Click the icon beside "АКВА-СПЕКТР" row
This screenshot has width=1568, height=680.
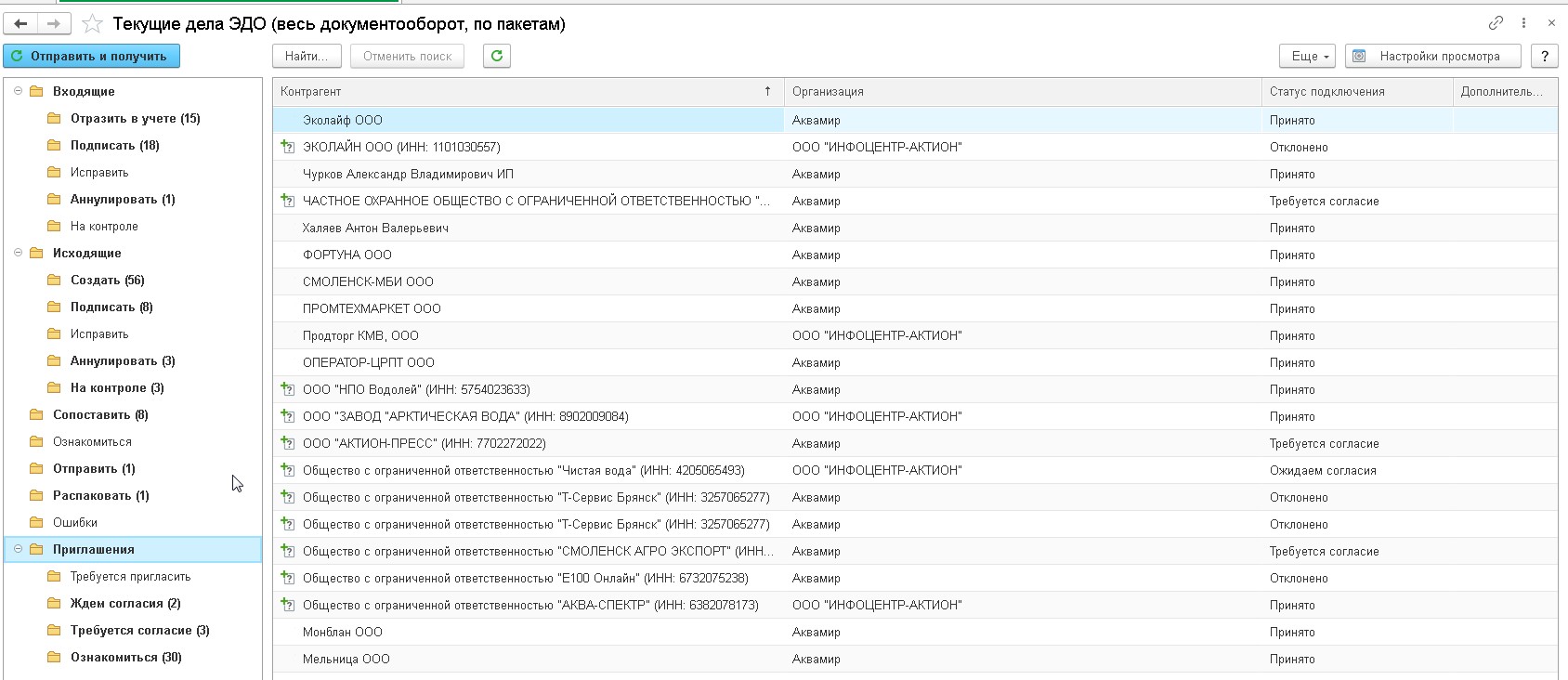tap(288, 605)
